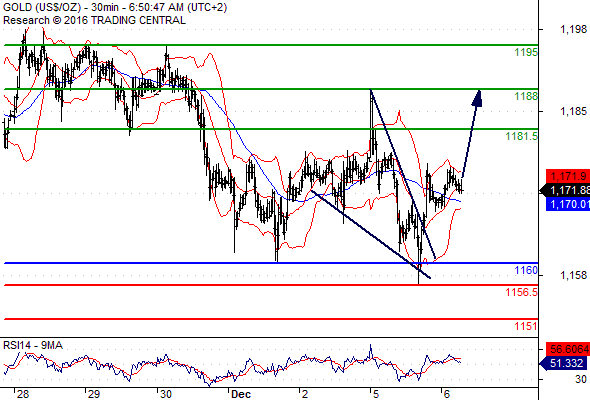Click the blue 51.332 RSI value tag
Screen dimensions: 590x400
pyautogui.click(x=566, y=363)
